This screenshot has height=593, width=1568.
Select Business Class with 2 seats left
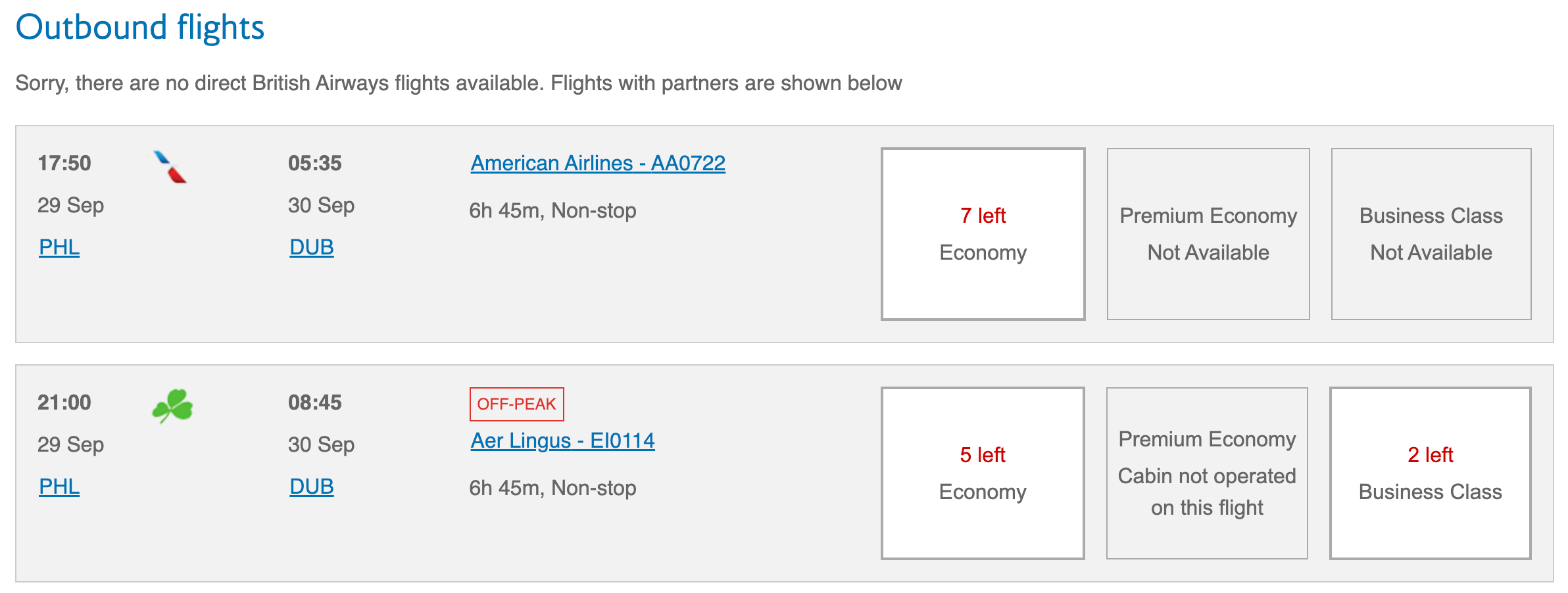pyautogui.click(x=1430, y=473)
